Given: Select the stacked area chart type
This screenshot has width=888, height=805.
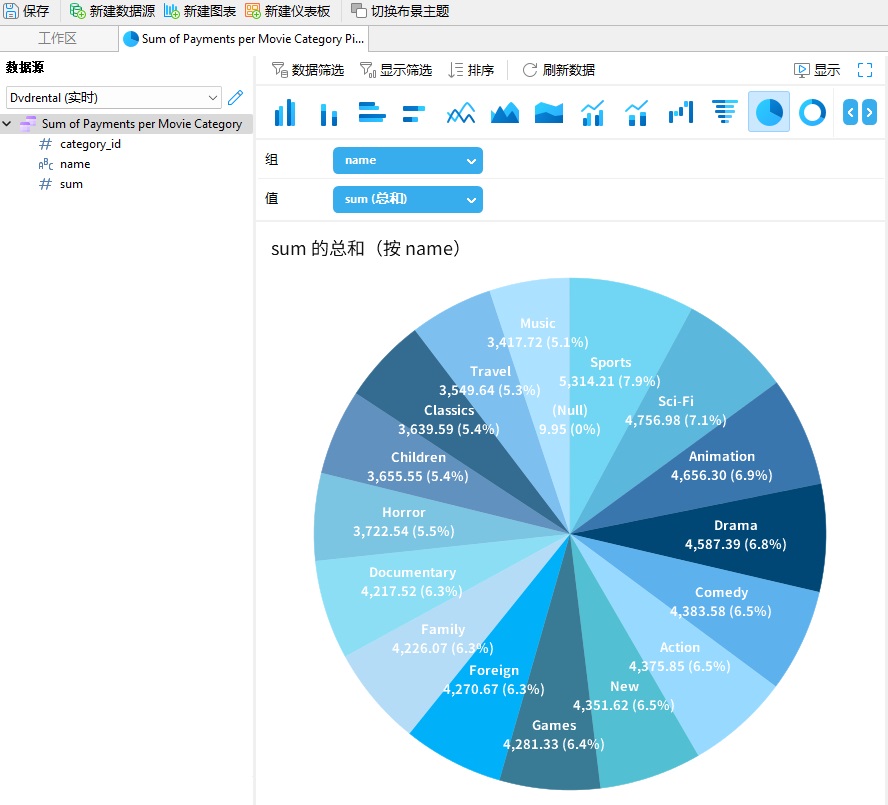Looking at the screenshot, I should pyautogui.click(x=548, y=112).
